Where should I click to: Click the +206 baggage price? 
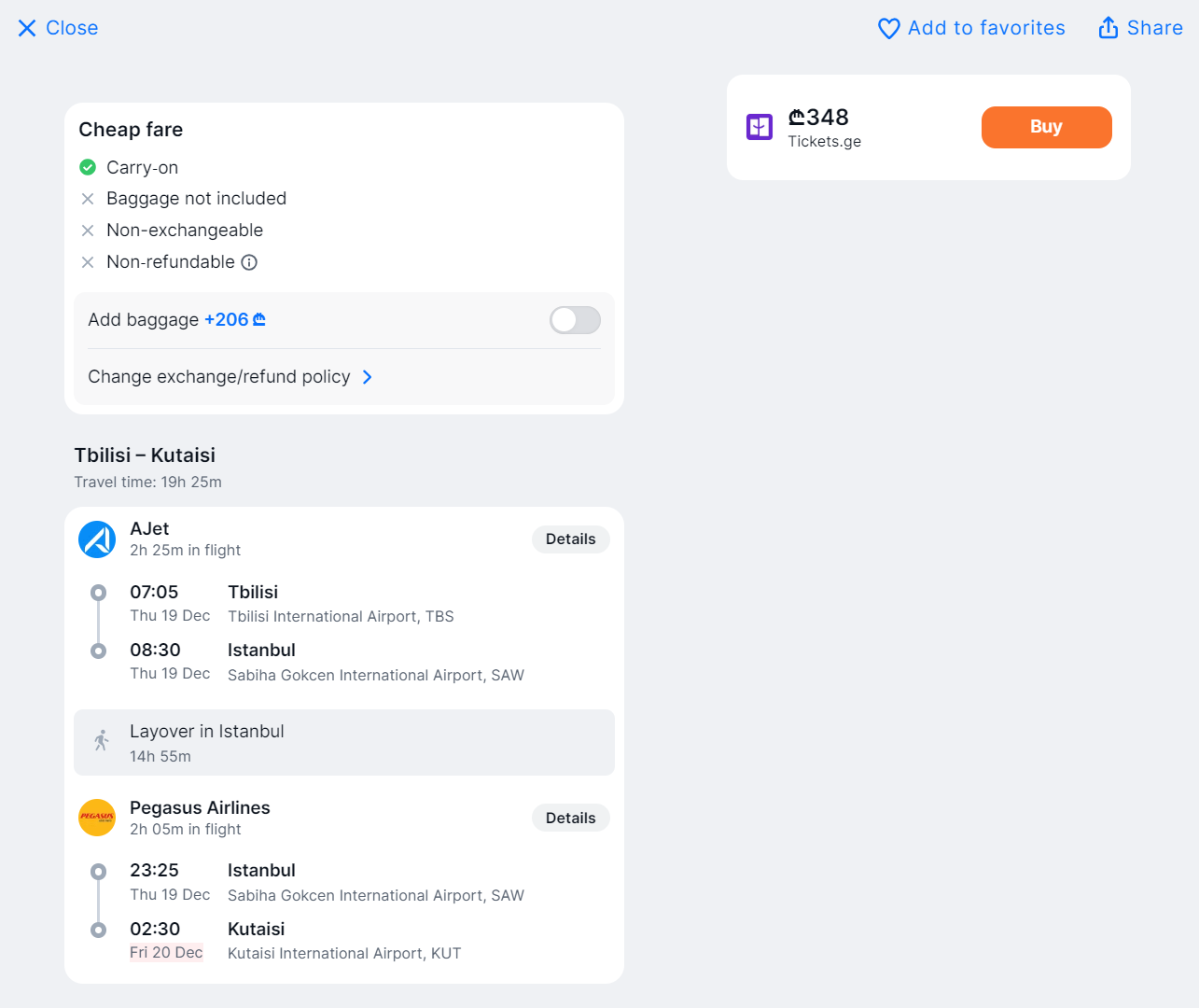(x=227, y=319)
